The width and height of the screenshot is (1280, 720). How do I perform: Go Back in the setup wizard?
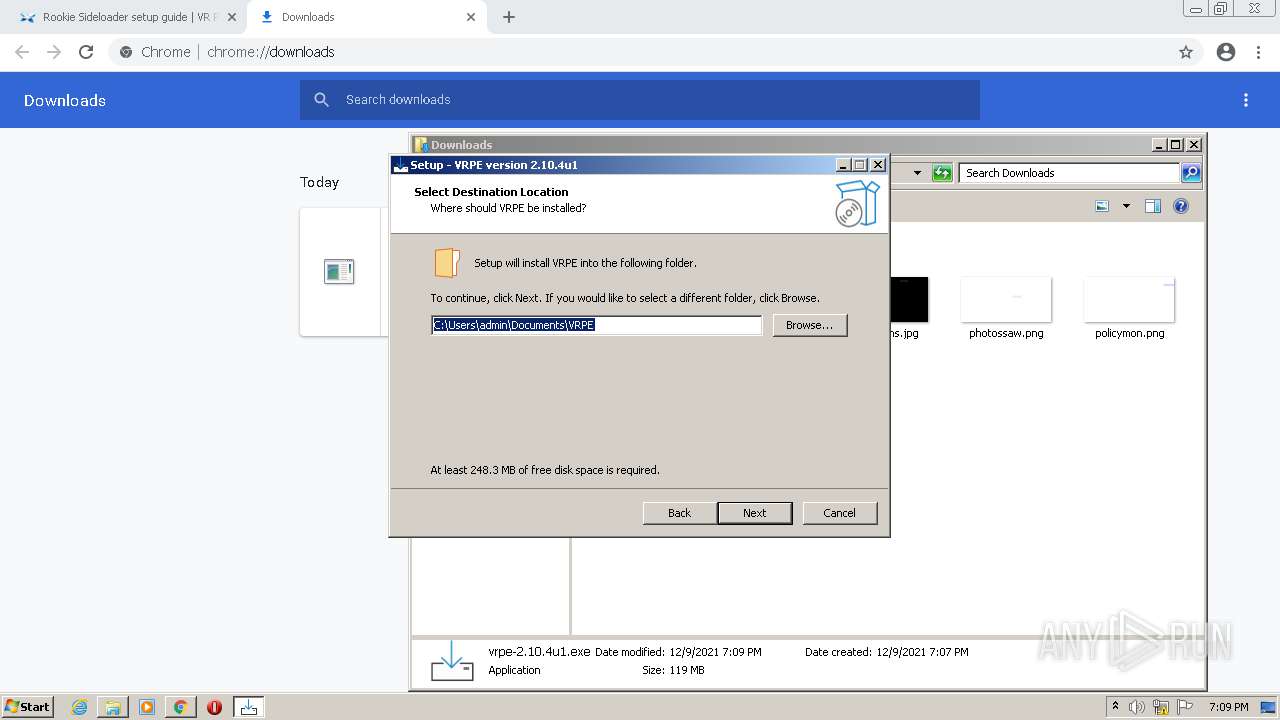(x=679, y=513)
